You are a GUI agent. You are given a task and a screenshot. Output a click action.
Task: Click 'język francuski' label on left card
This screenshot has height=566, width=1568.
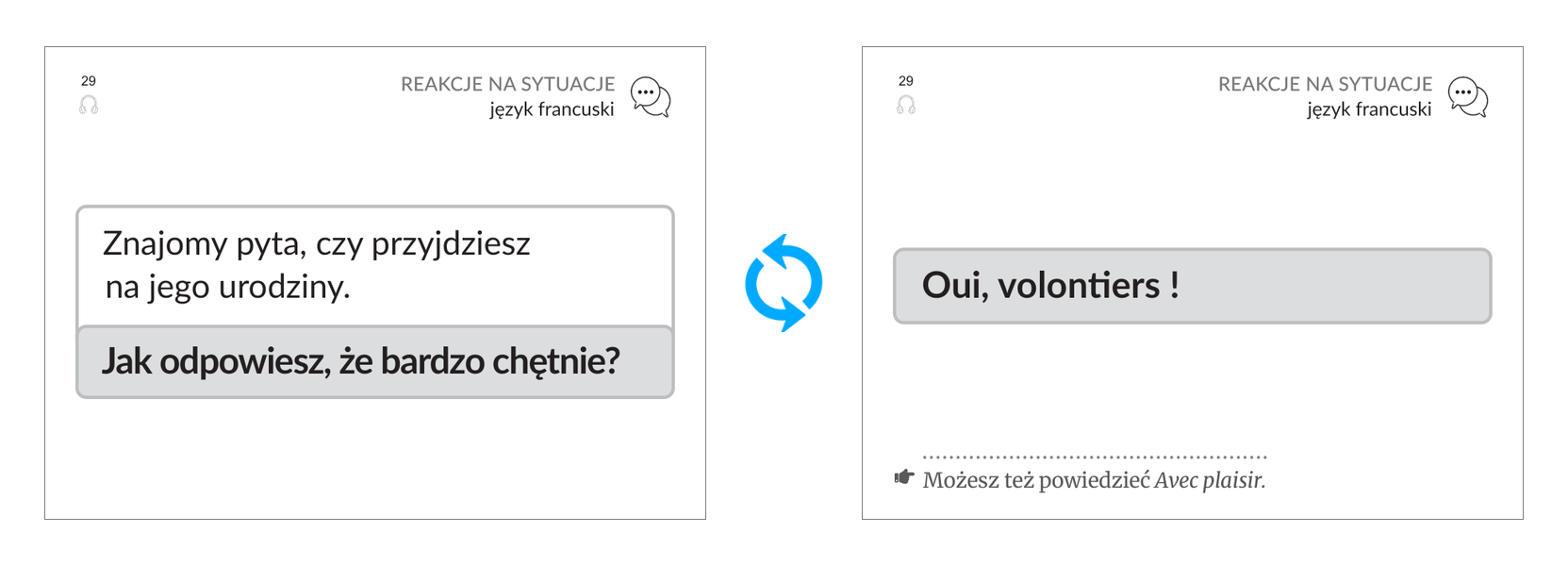pos(552,109)
